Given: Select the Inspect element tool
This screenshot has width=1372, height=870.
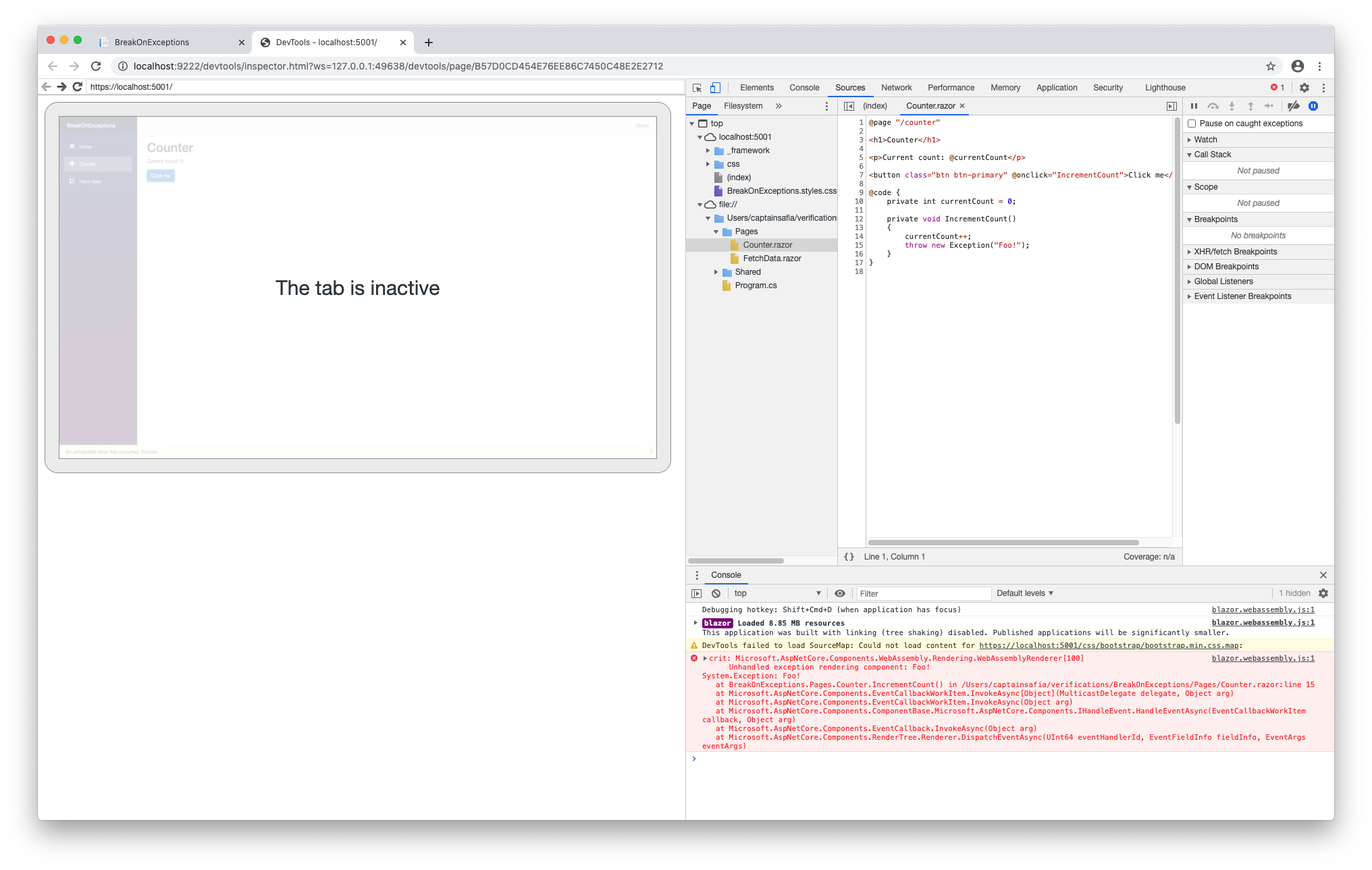Looking at the screenshot, I should tap(697, 88).
